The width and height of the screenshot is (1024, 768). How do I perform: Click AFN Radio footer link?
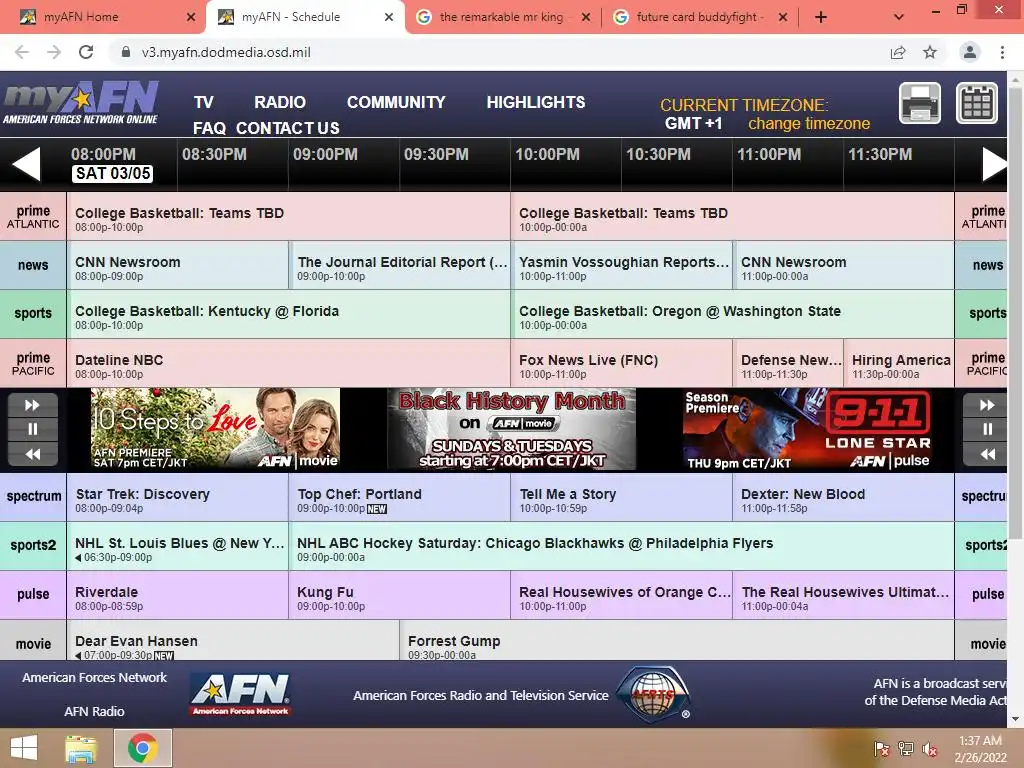(x=94, y=712)
